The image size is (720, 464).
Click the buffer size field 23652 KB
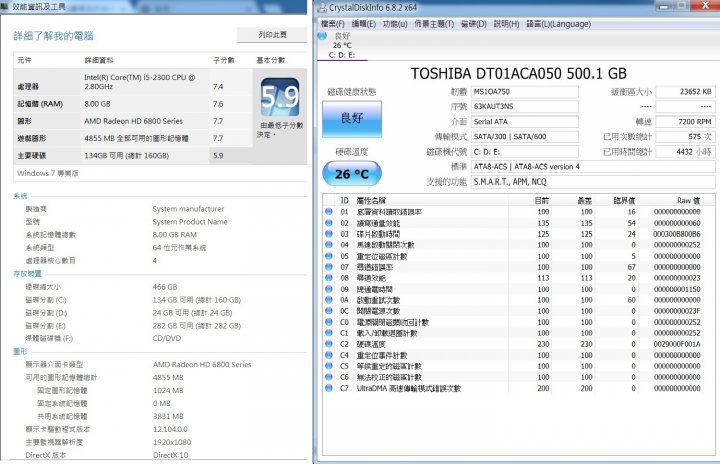685,92
